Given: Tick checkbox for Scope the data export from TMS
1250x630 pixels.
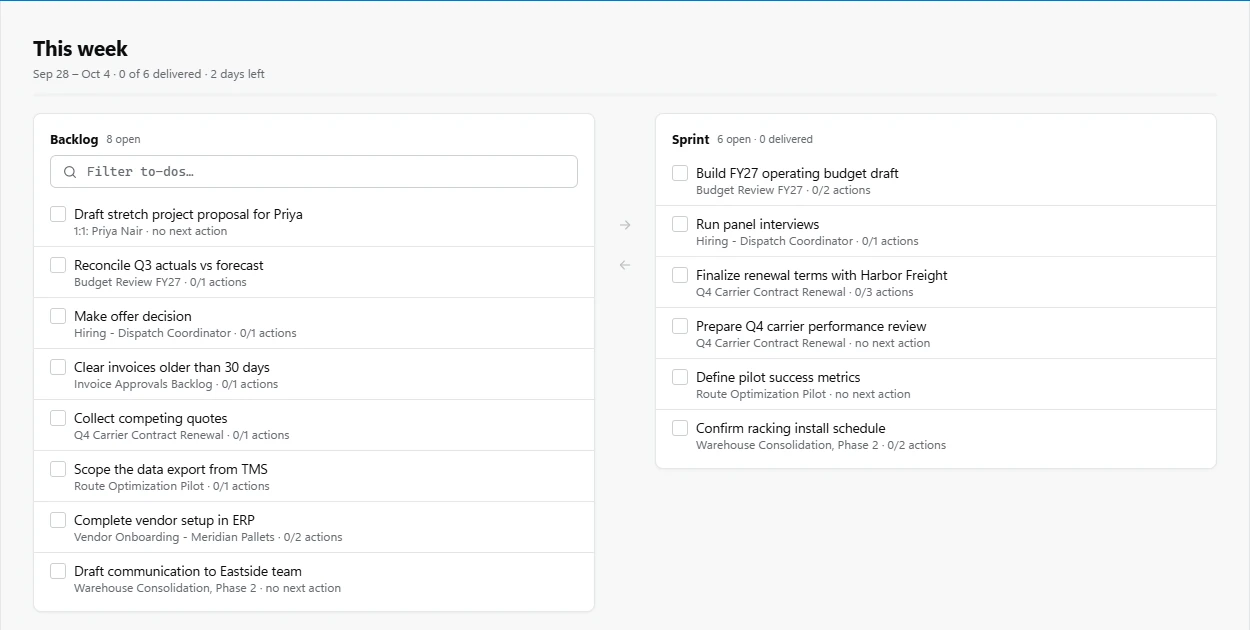Looking at the screenshot, I should click(58, 469).
